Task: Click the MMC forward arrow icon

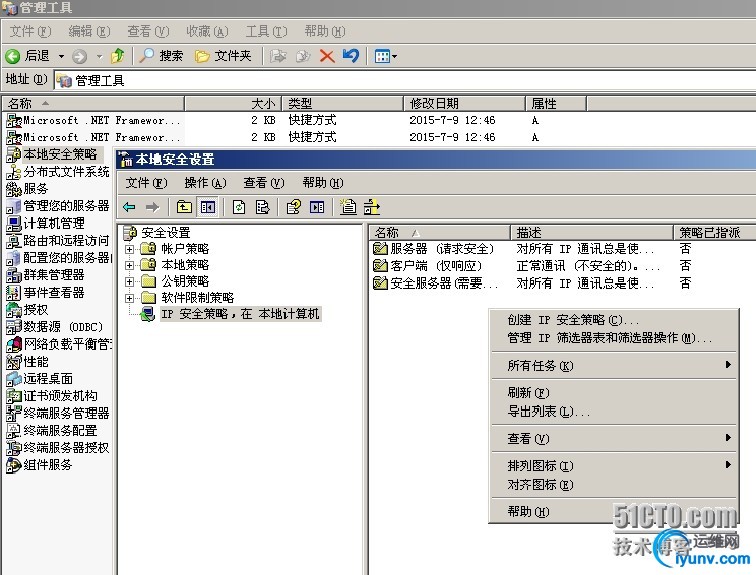Action: pyautogui.click(x=152, y=207)
